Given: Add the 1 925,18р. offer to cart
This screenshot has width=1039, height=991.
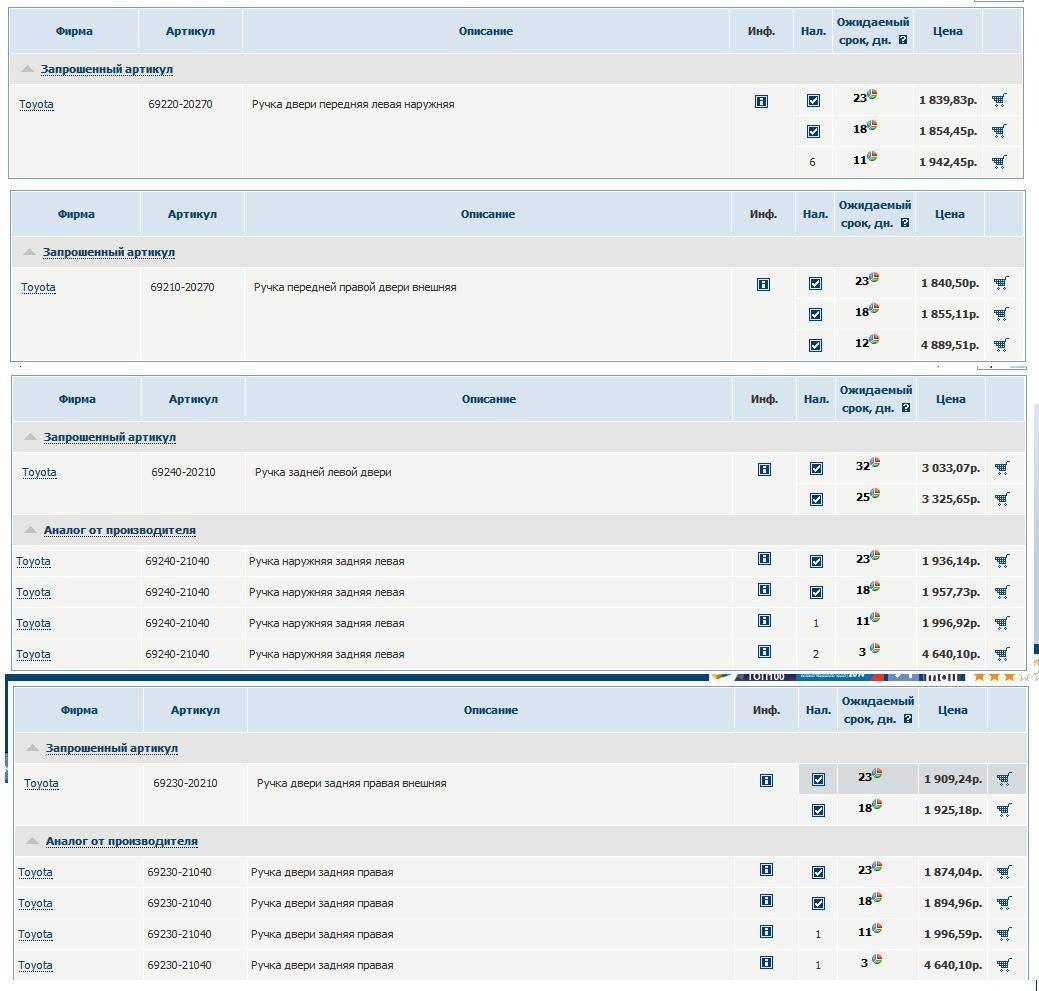Looking at the screenshot, I should (1004, 810).
